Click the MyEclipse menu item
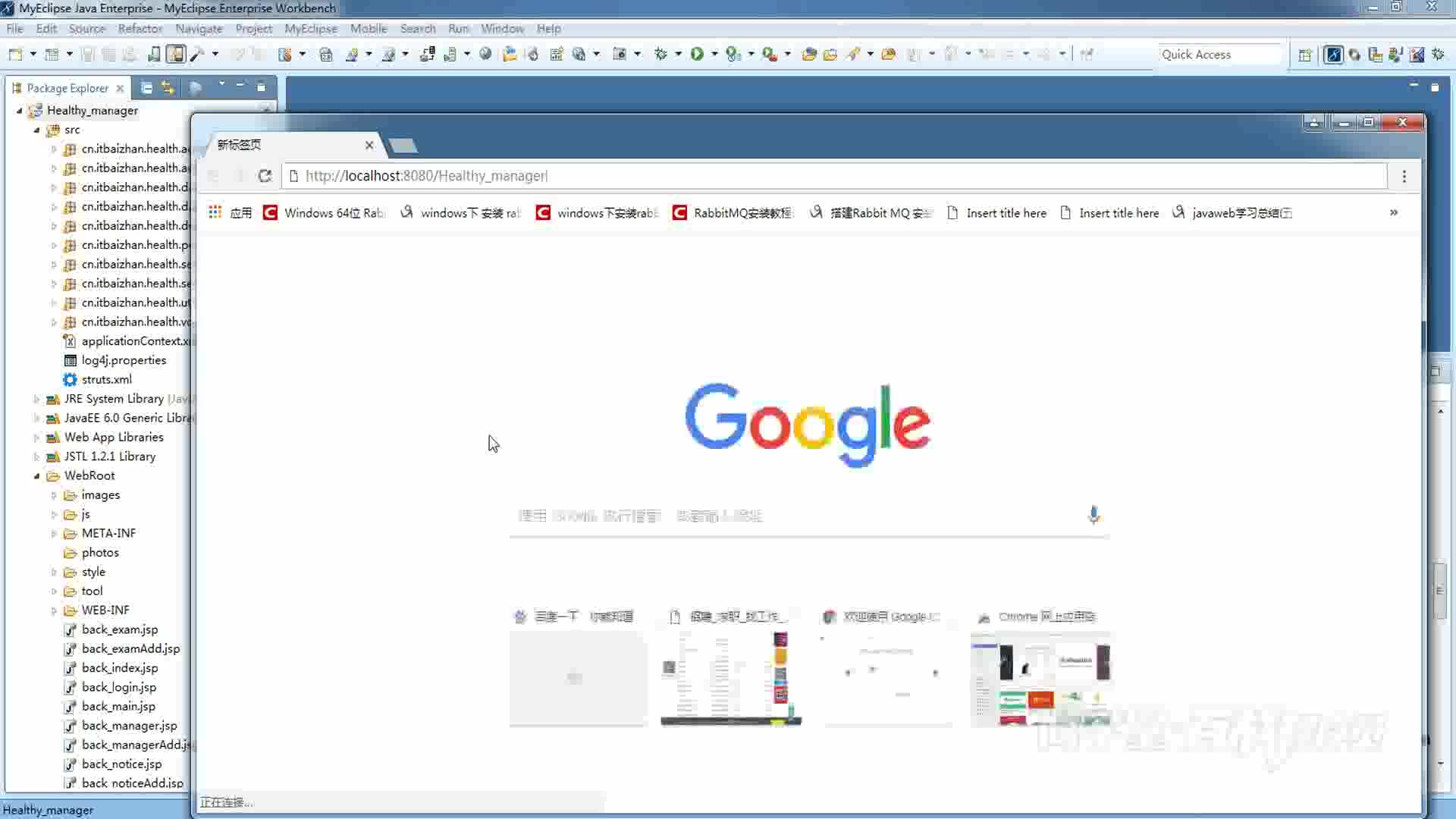Screen dimensions: 1456x819 [311, 28]
